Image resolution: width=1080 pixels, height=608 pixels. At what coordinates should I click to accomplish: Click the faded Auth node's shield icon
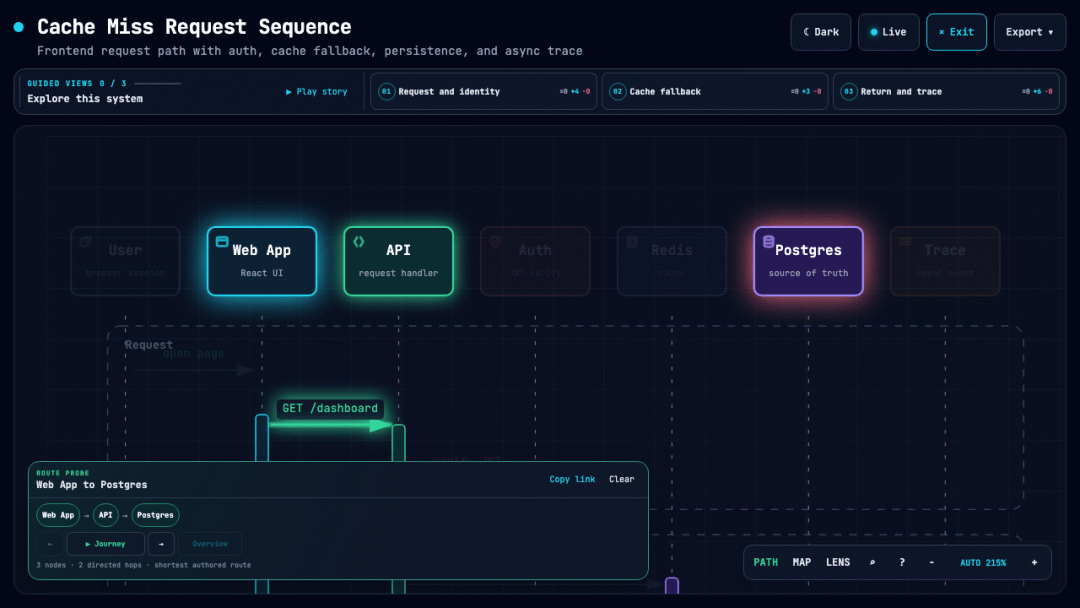click(495, 242)
